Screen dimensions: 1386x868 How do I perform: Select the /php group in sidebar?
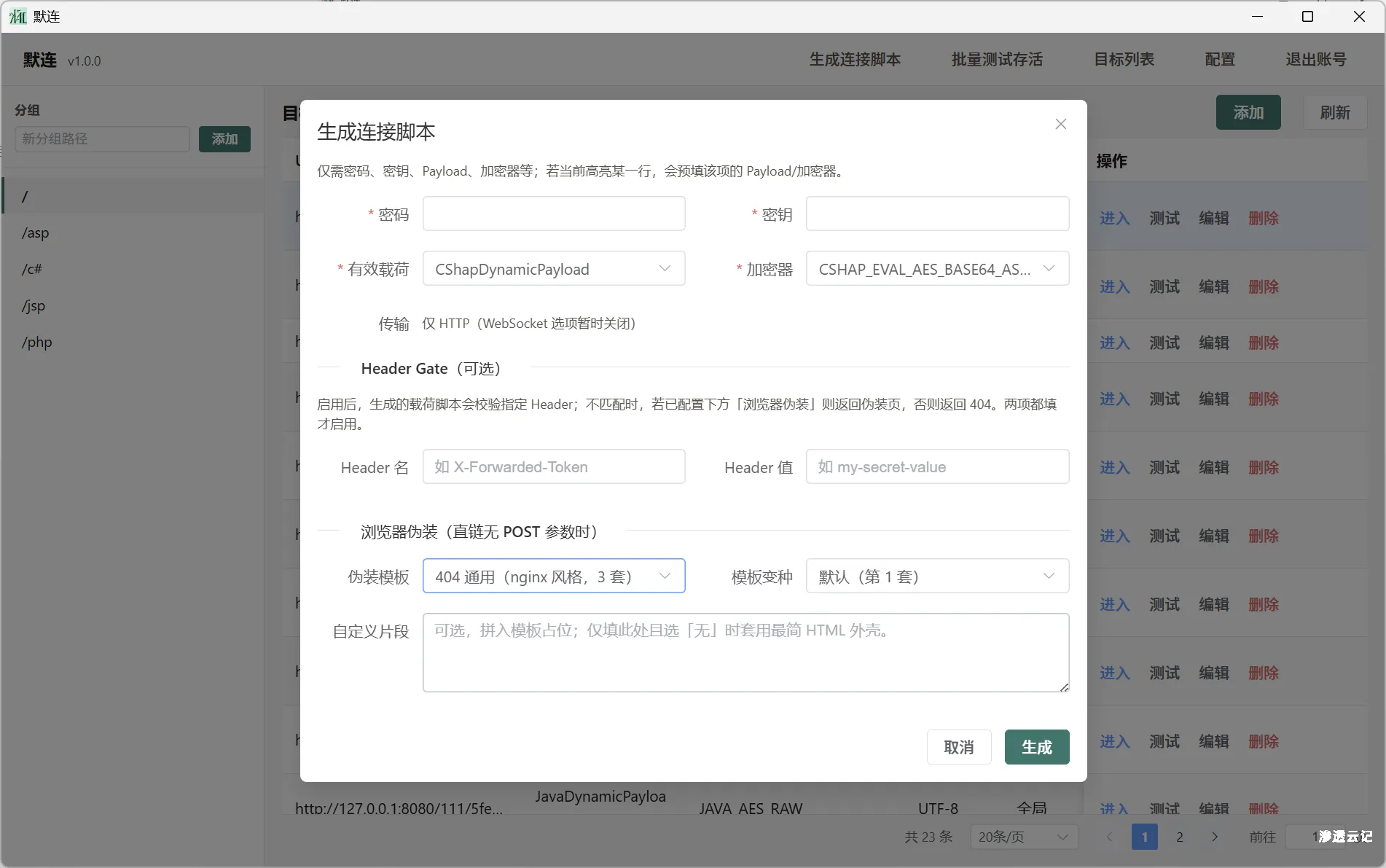pyautogui.click(x=37, y=343)
